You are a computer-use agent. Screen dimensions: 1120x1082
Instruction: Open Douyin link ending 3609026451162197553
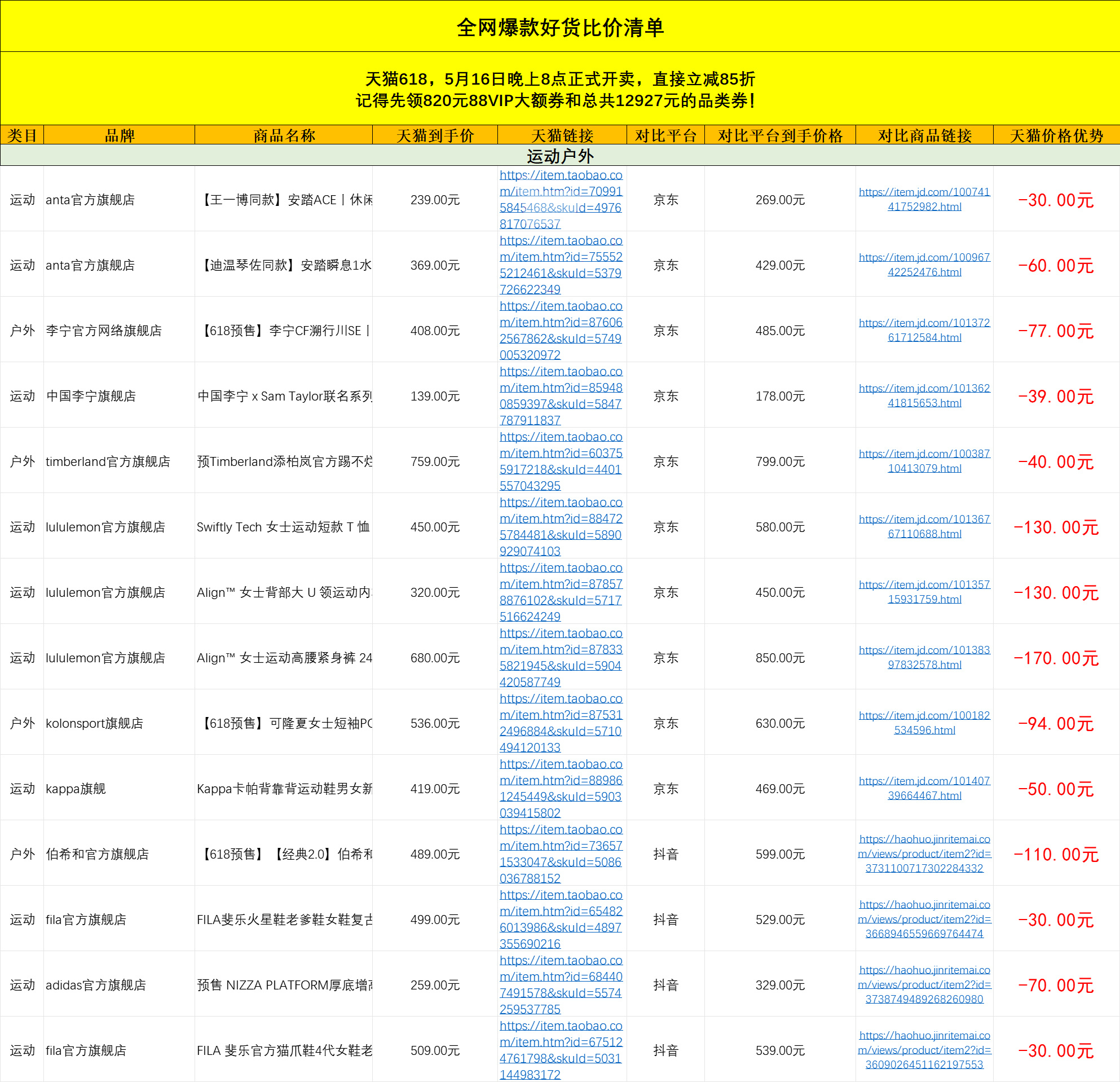click(x=924, y=1050)
